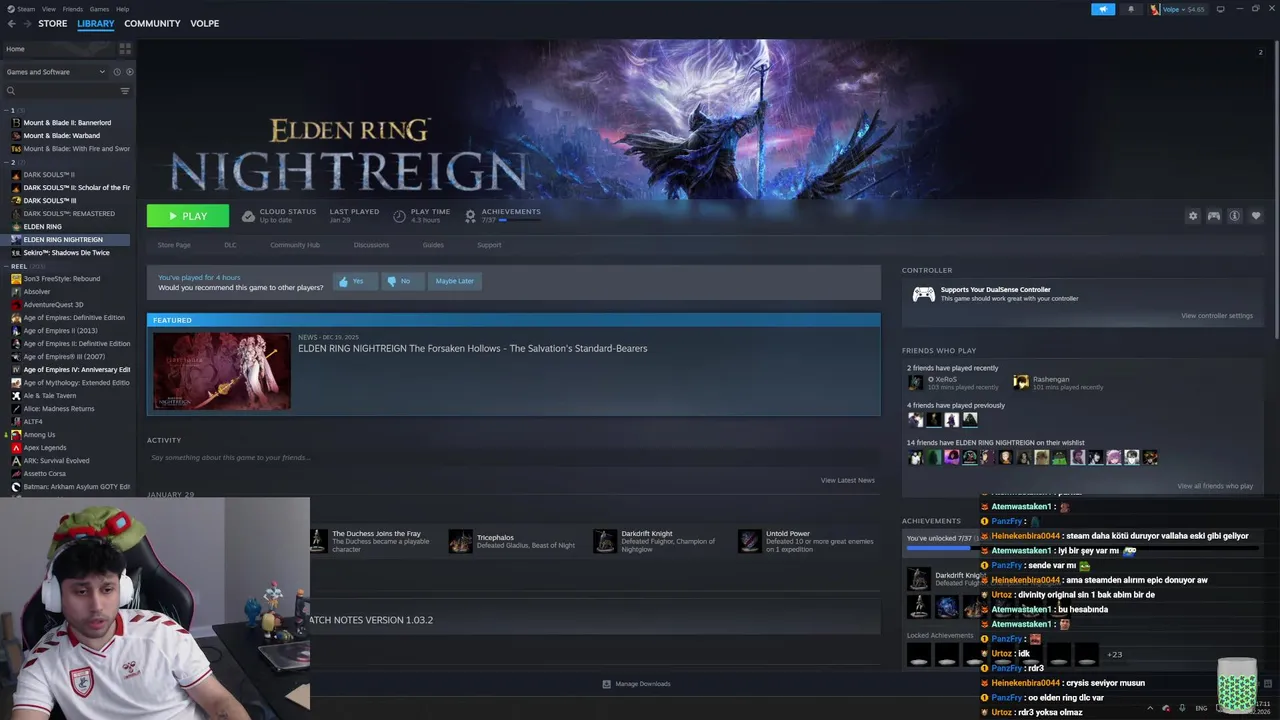Select ELDEN RING in library list
1280x720 pixels.
click(x=42, y=227)
